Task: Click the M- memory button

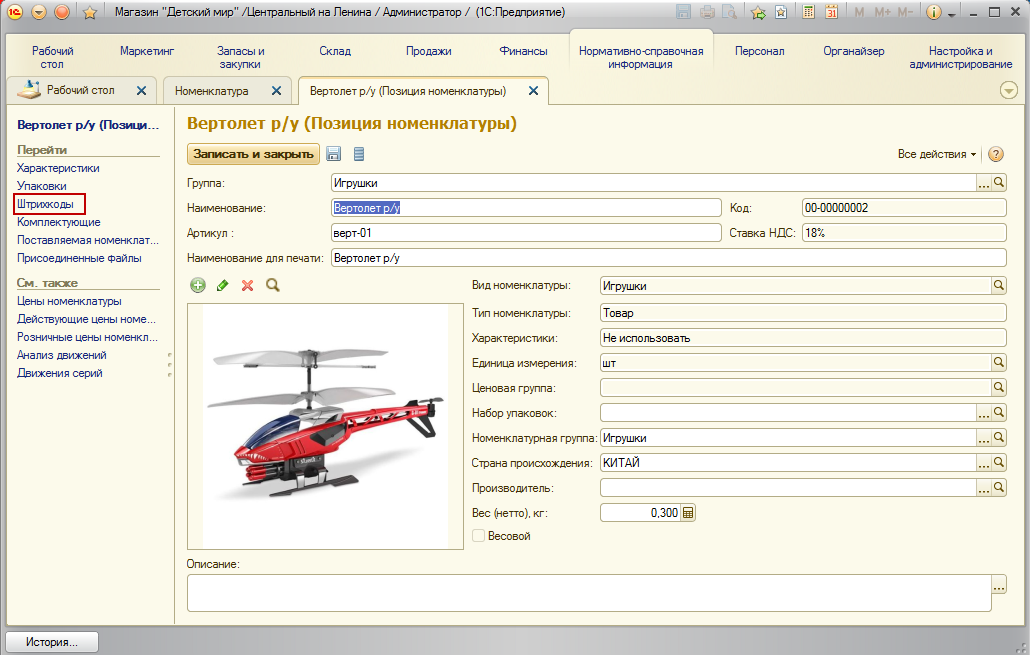Action: (905, 12)
